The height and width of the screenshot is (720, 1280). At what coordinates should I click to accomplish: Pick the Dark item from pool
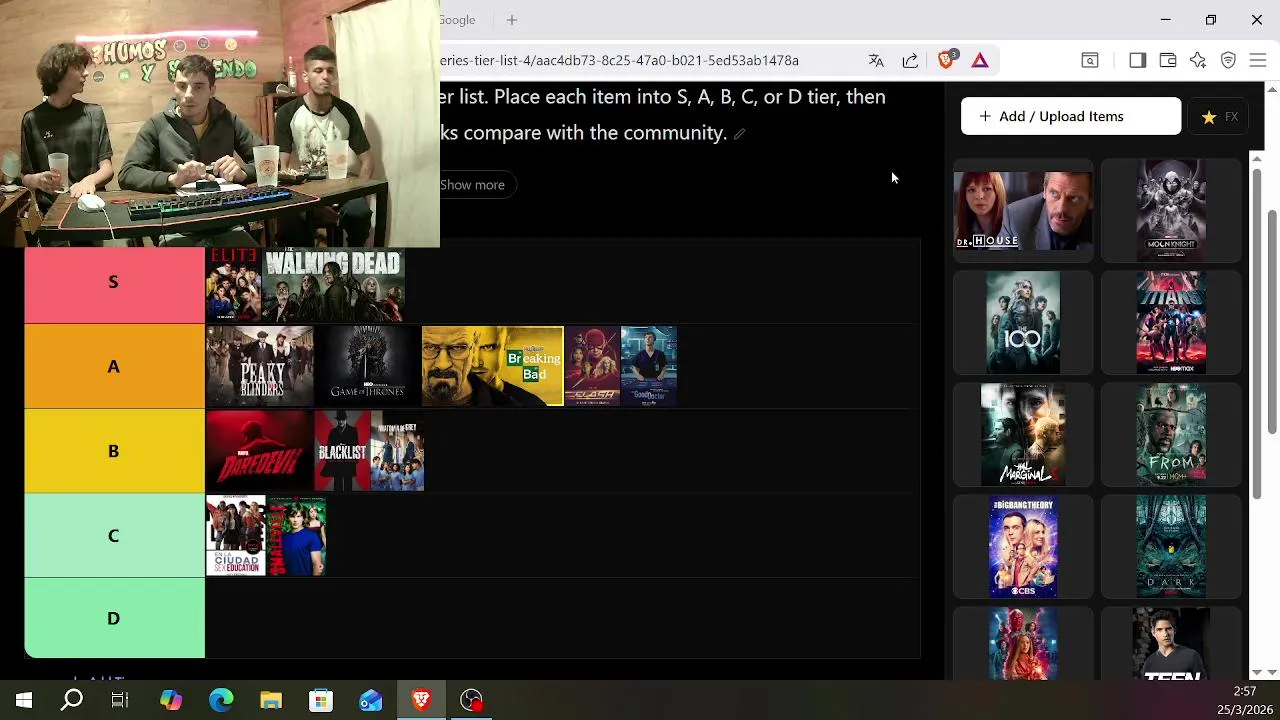coord(1171,547)
